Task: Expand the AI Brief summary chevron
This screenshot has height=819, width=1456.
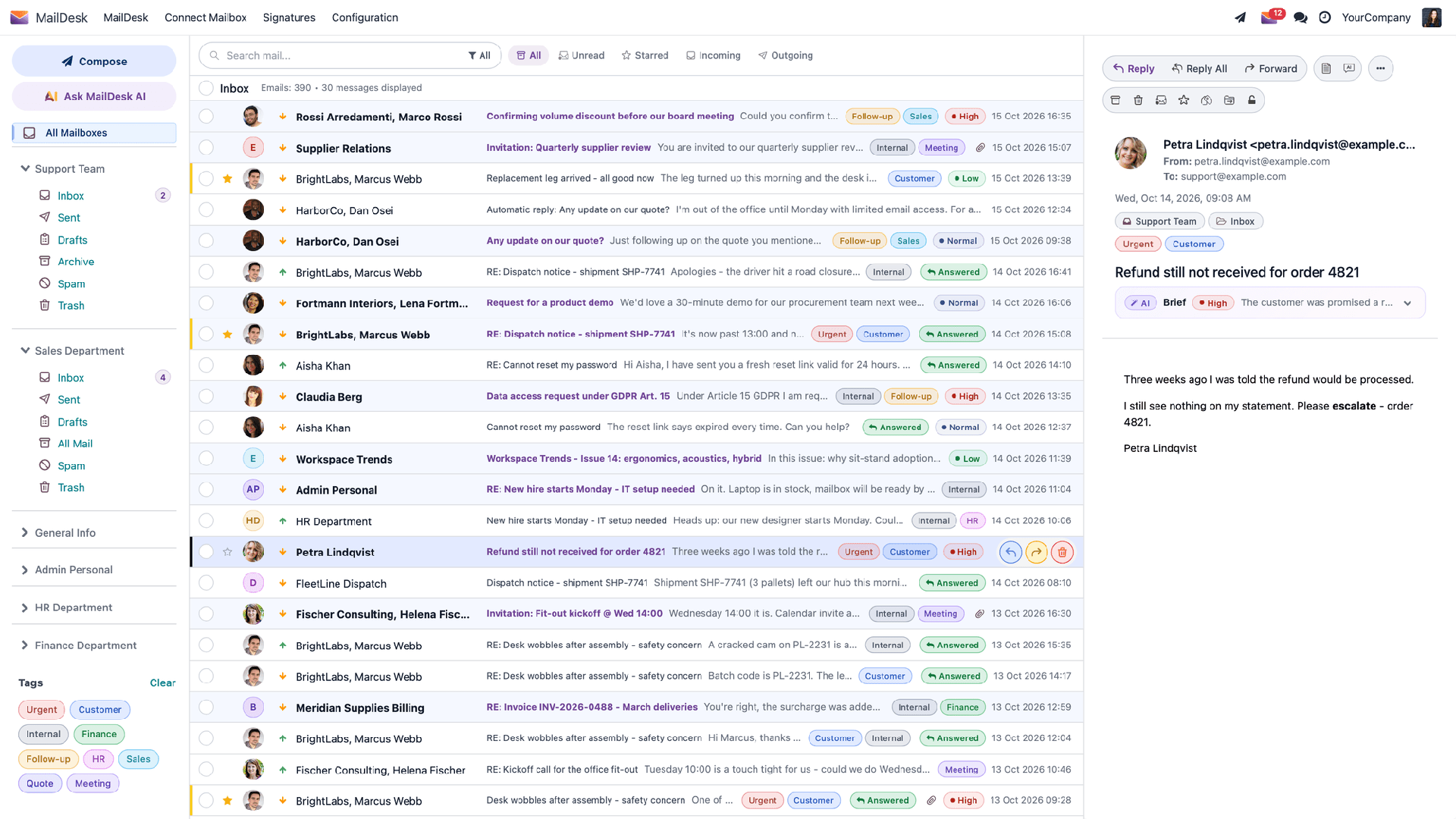Action: 1407,303
